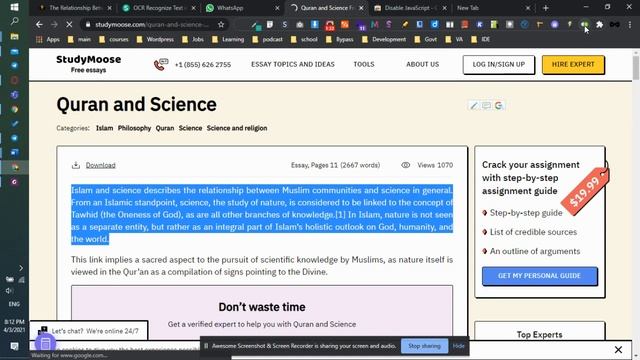Go back to the previous page
Viewport: 640px width, 360px height.
point(39,24)
